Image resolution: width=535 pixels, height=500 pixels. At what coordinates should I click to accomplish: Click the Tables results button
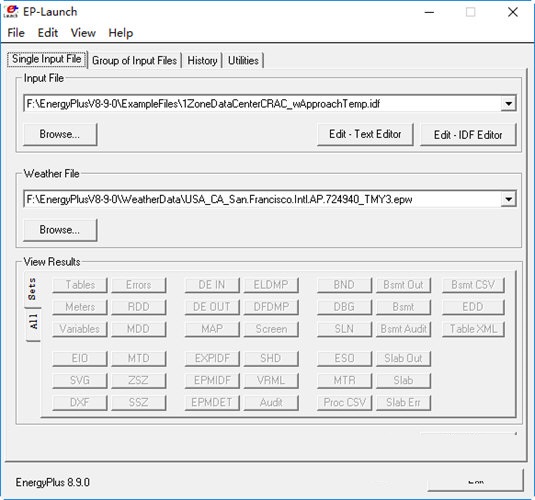[x=80, y=285]
